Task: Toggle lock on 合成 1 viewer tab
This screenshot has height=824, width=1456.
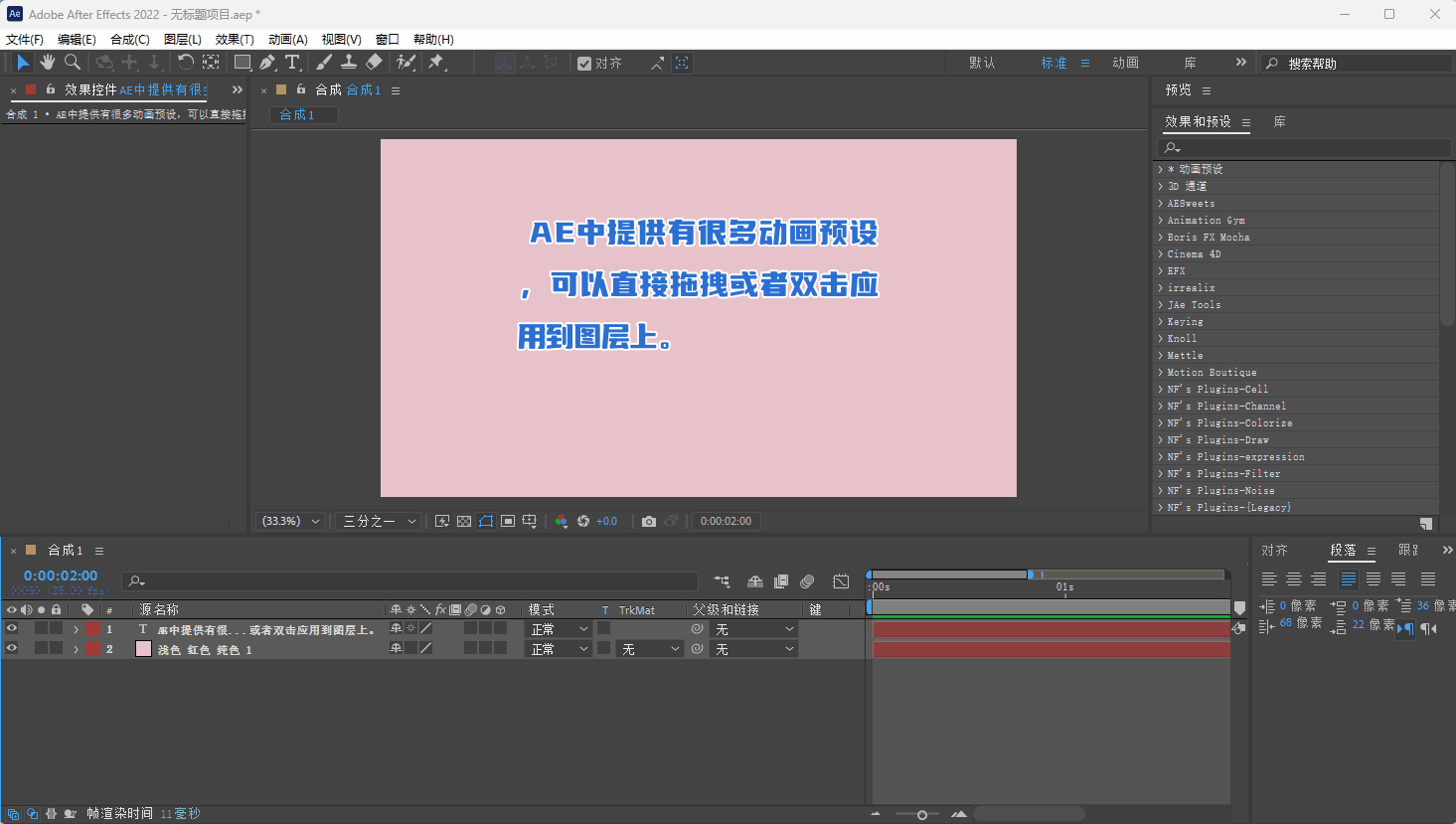Action: tap(301, 89)
